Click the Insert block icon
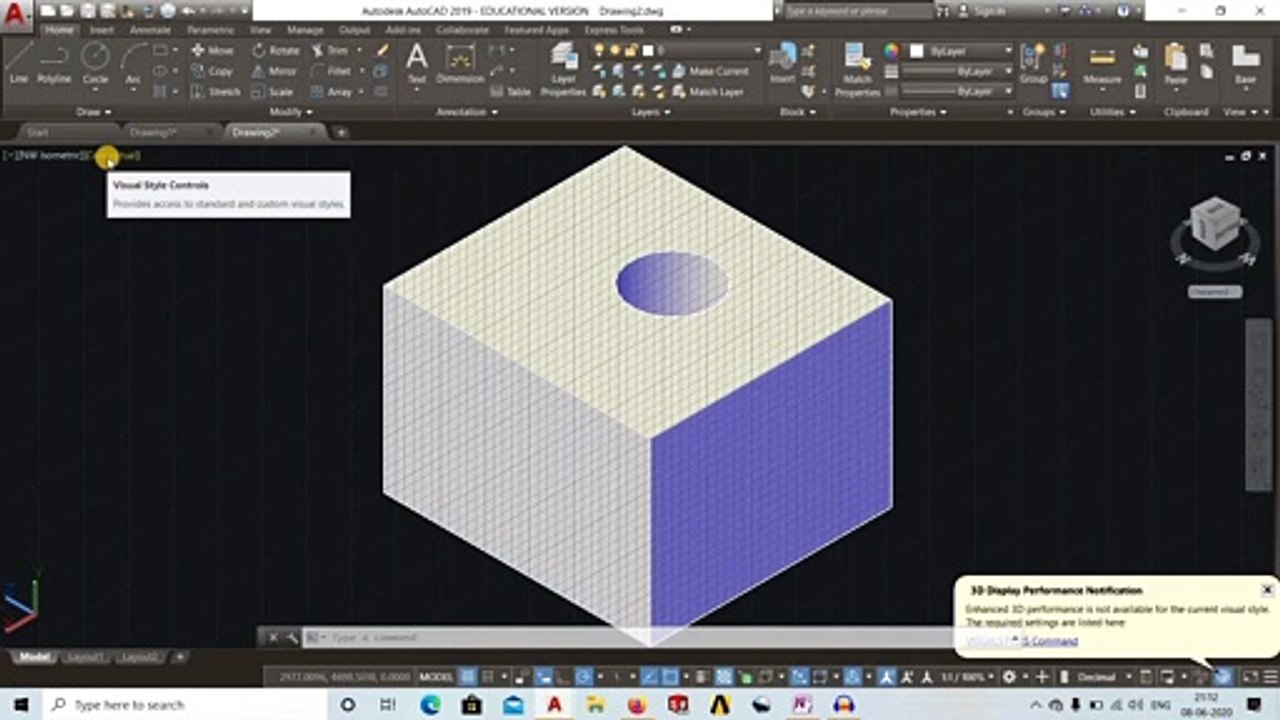Image resolution: width=1280 pixels, height=720 pixels. pyautogui.click(x=782, y=63)
